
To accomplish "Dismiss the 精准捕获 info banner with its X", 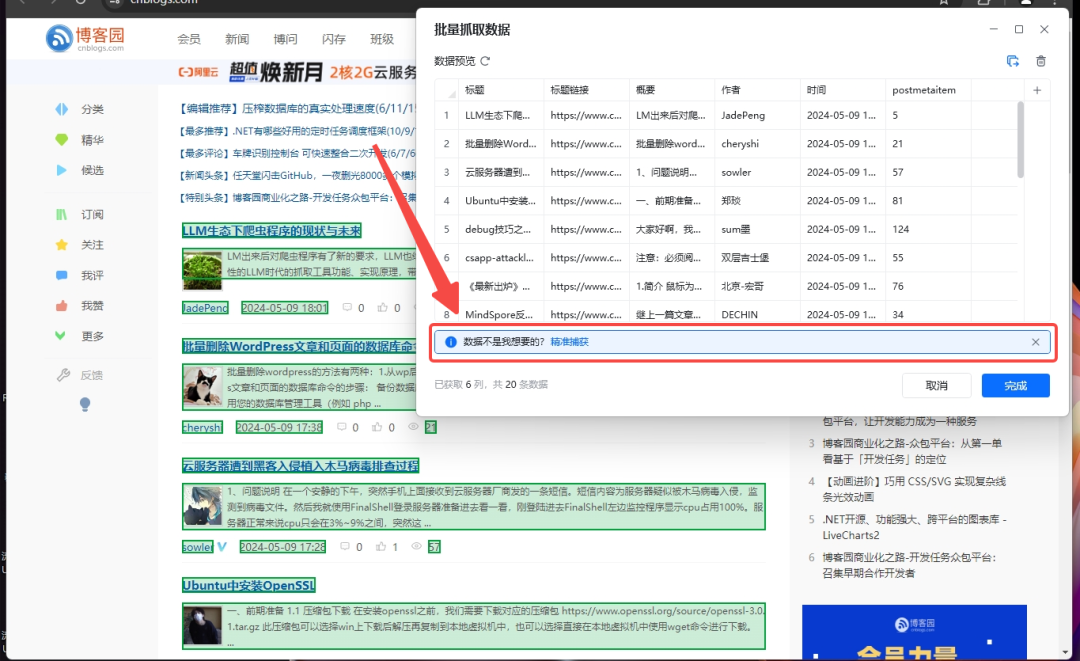I will (x=1036, y=342).
